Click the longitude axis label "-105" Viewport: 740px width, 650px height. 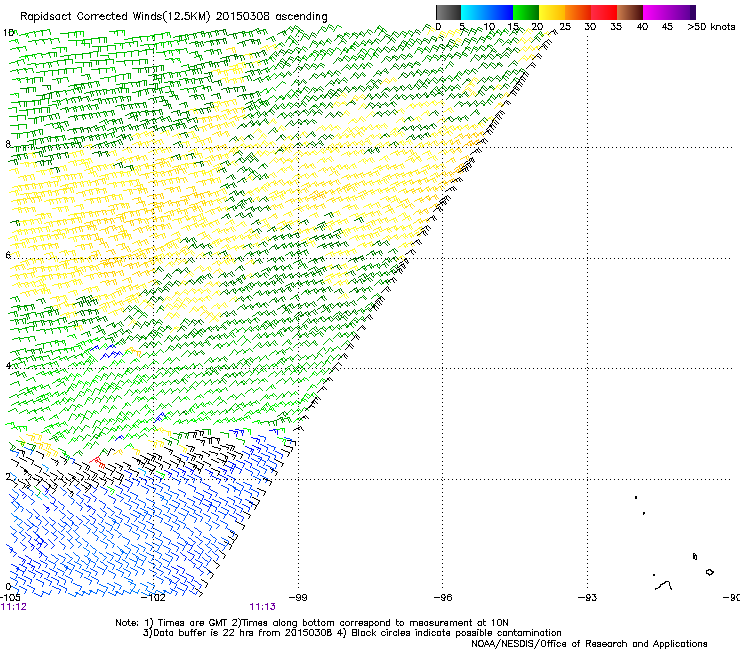[x=10, y=598]
